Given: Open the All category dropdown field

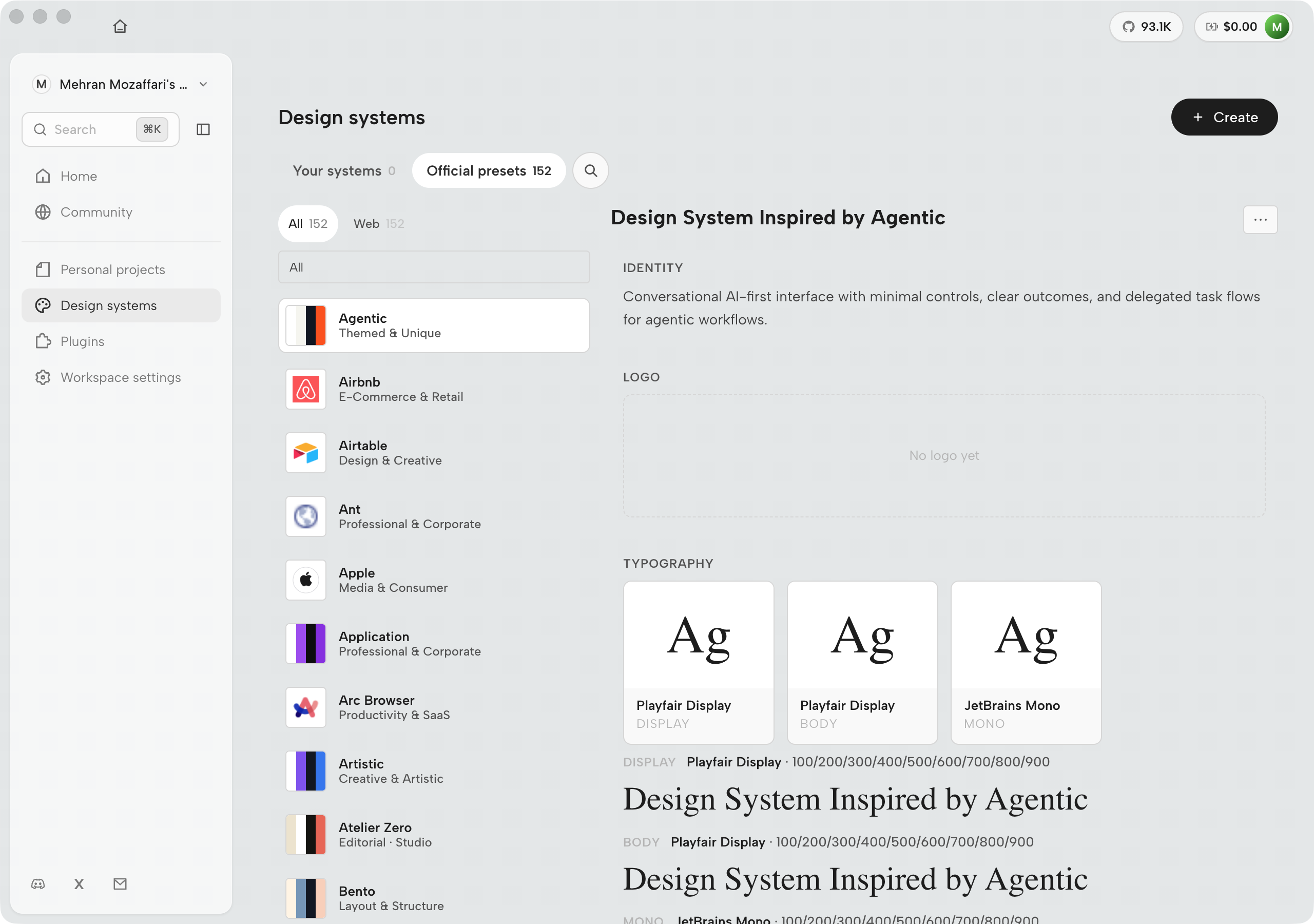Looking at the screenshot, I should coord(434,267).
